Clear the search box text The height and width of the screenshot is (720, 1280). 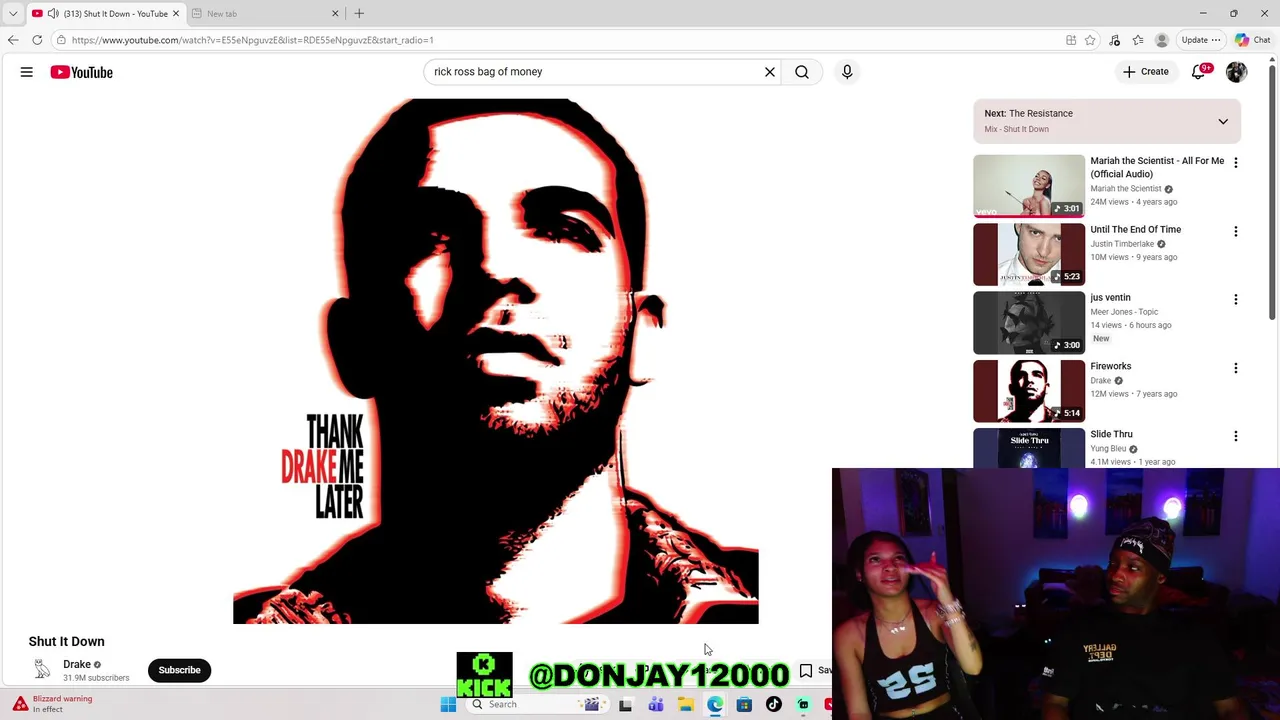pyautogui.click(x=770, y=72)
